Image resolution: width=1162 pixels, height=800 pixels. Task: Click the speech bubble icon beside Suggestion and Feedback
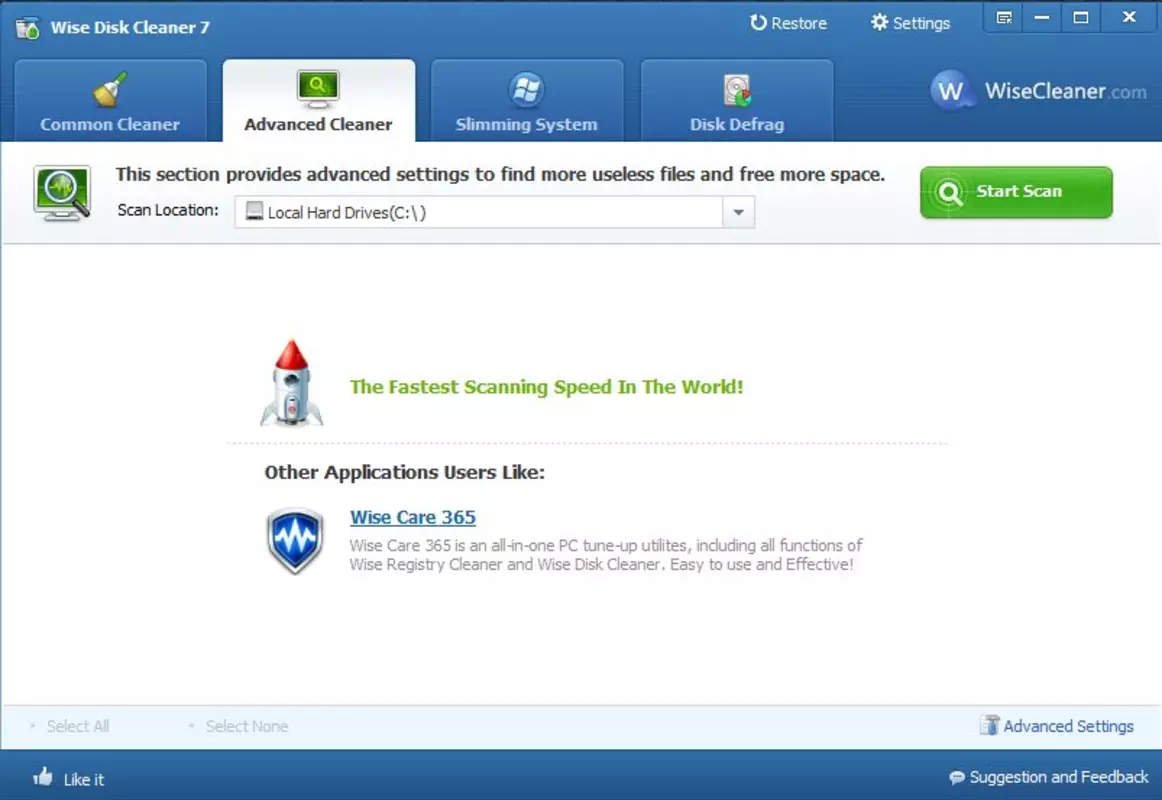coord(957,777)
